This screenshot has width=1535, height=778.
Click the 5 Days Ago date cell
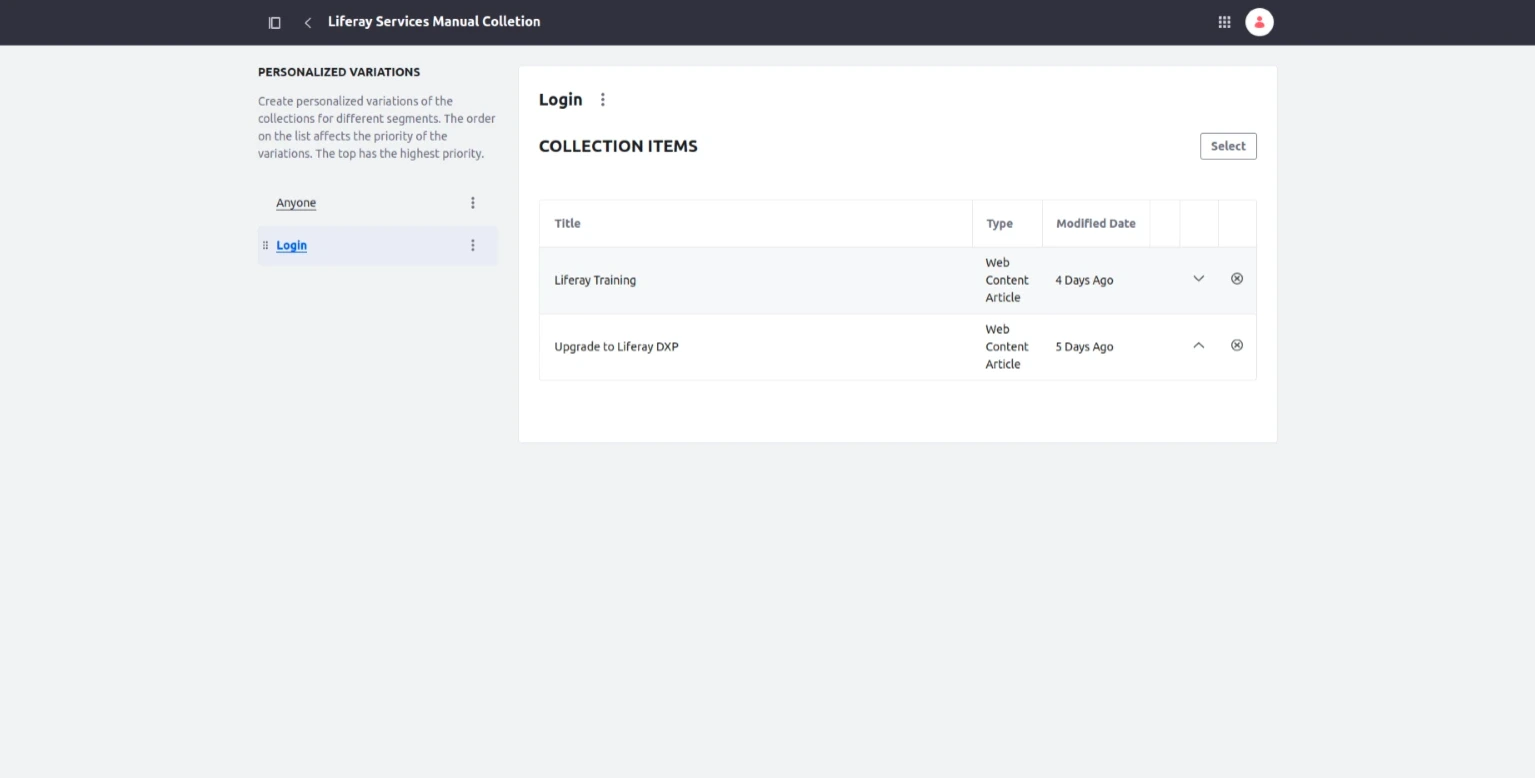pyautogui.click(x=1084, y=347)
